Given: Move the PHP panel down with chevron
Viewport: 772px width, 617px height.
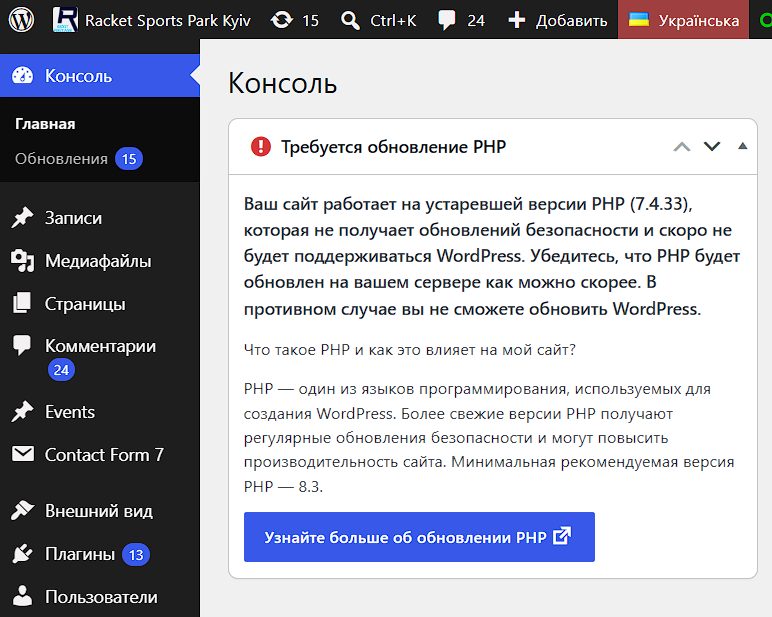Looking at the screenshot, I should tap(712, 146).
